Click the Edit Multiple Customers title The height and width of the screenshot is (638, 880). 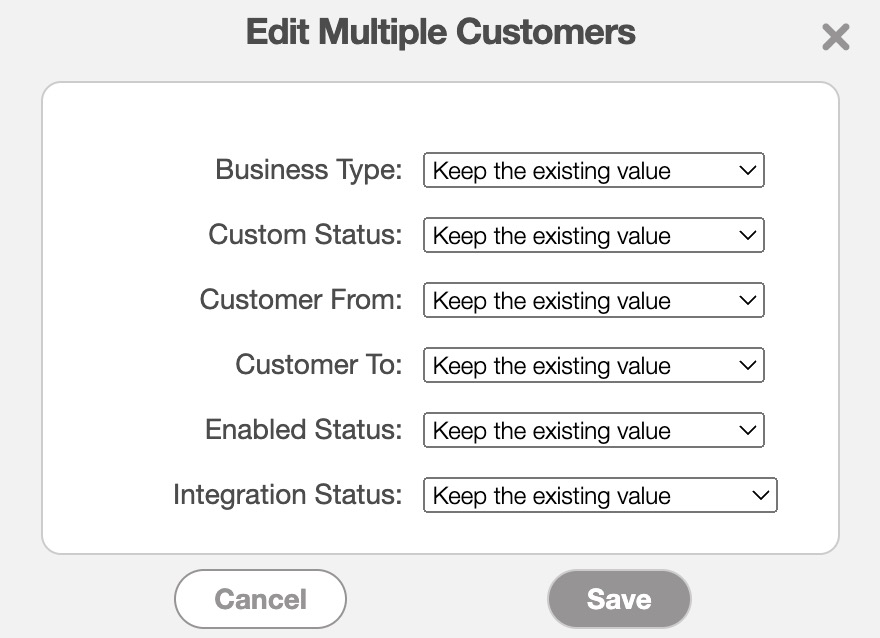440,32
